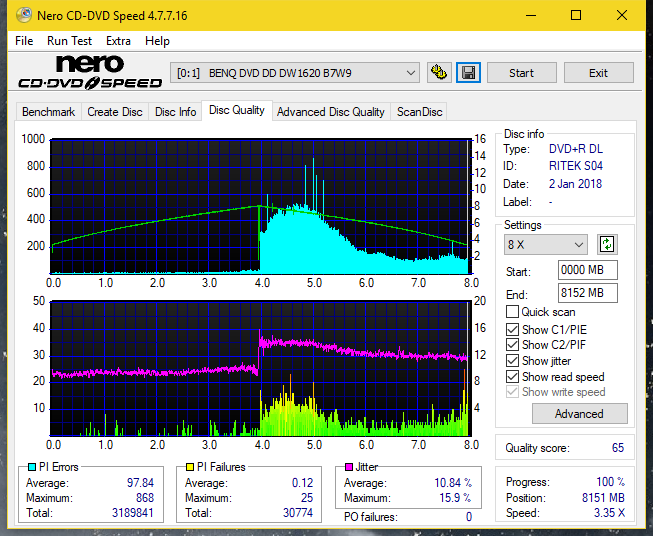Screen dimensions: 653x536
Task: Expand the 8 X scan speed dropdown
Action: [x=546, y=244]
